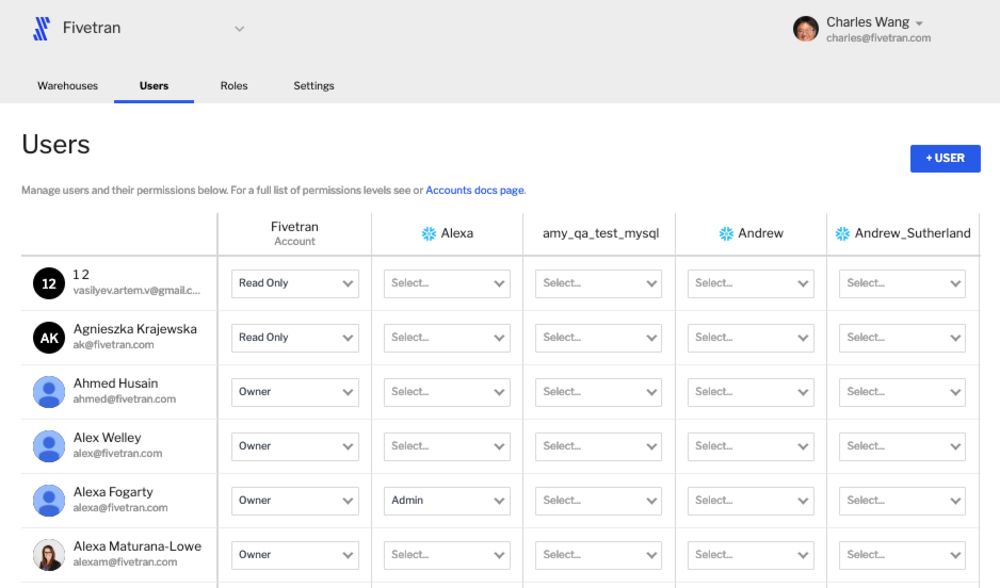
Task: Open Andrew warehouse dropdown for Ahmed Husain
Action: point(751,392)
